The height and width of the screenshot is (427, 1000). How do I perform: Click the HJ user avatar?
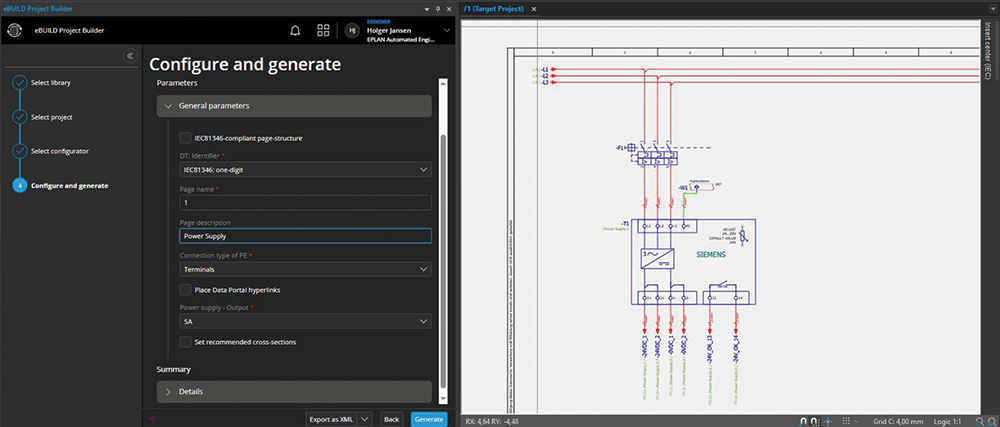tap(352, 31)
